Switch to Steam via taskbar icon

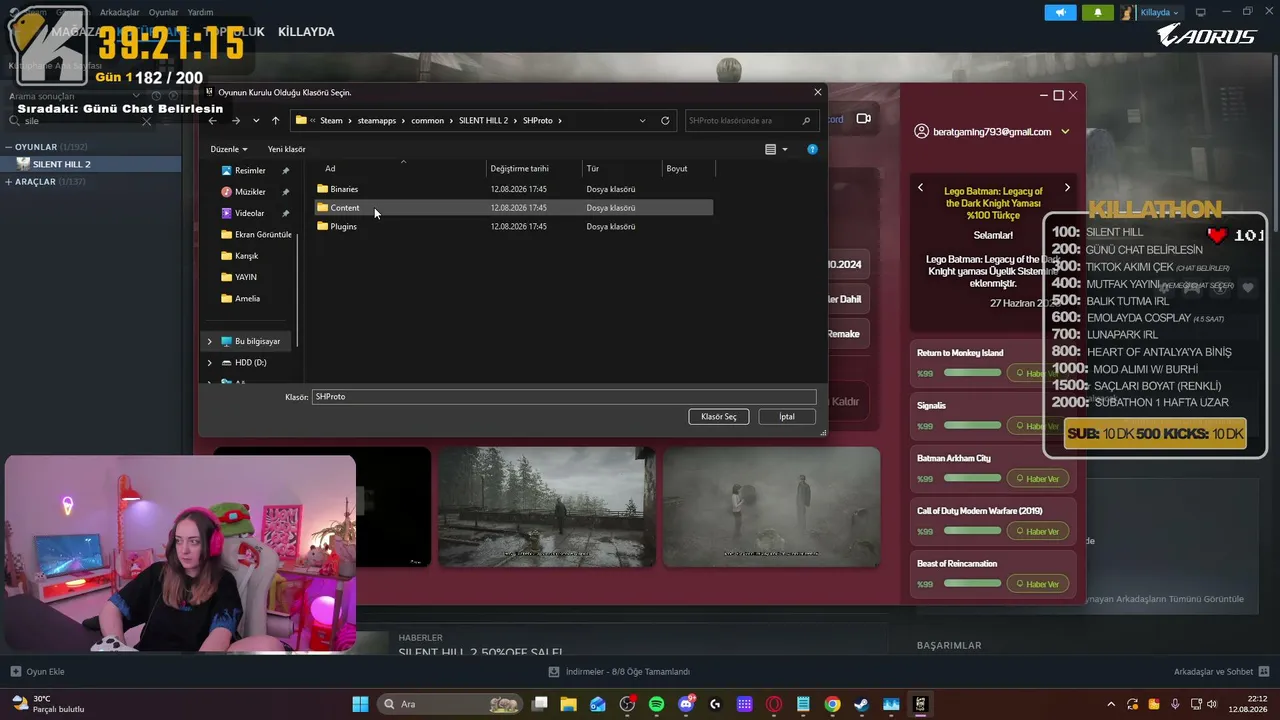(x=861, y=704)
